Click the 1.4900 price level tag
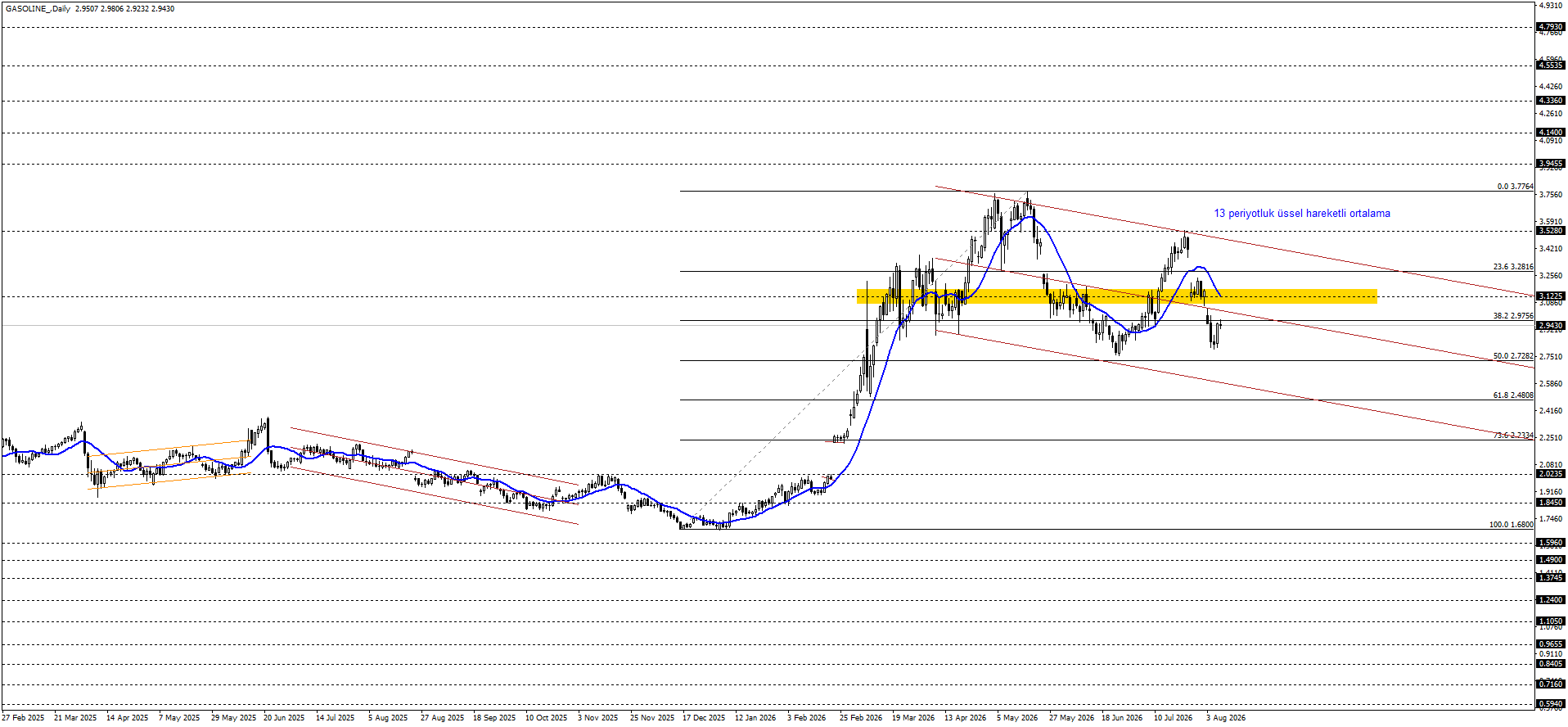The height and width of the screenshot is (727, 1568). click(x=1551, y=560)
